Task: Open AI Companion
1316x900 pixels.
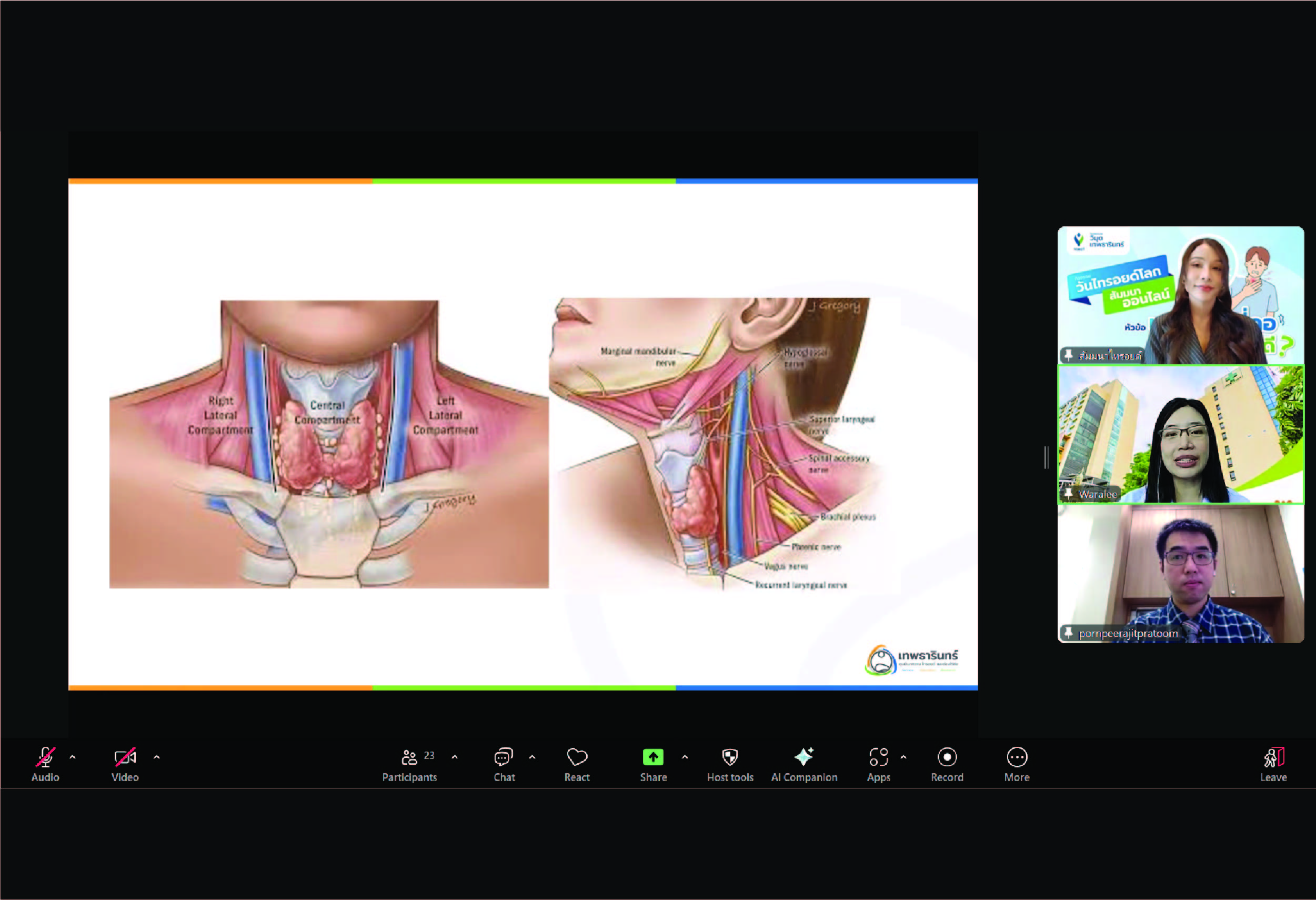Action: 804,764
